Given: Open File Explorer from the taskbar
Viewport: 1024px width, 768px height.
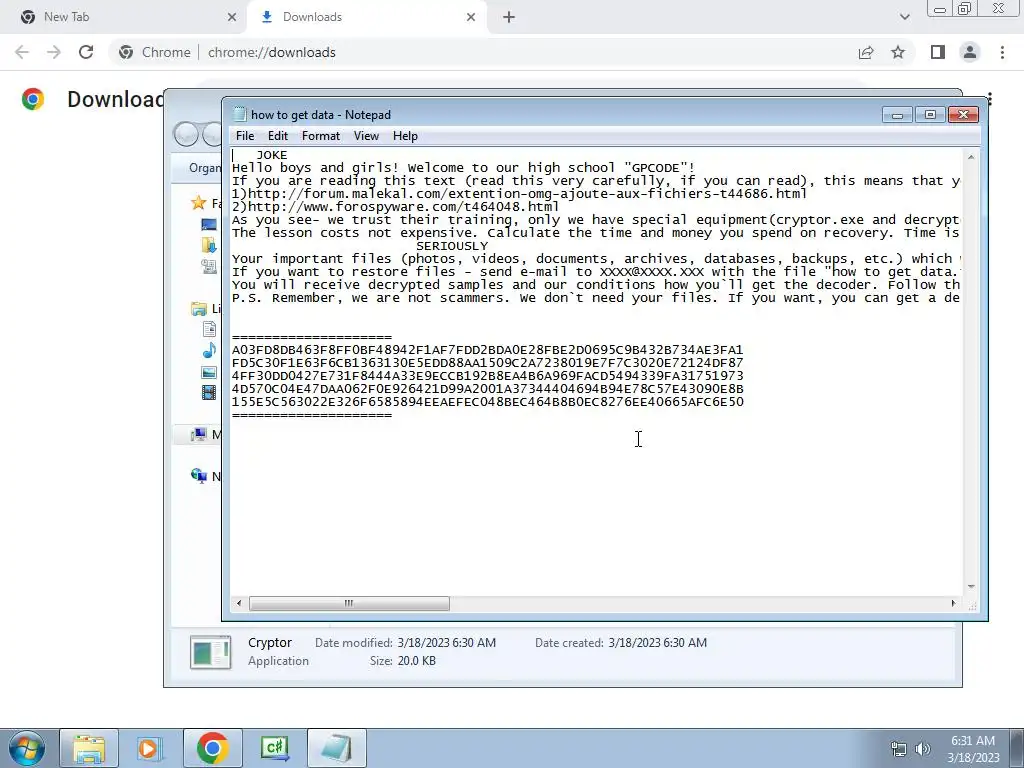Looking at the screenshot, I should 89,748.
